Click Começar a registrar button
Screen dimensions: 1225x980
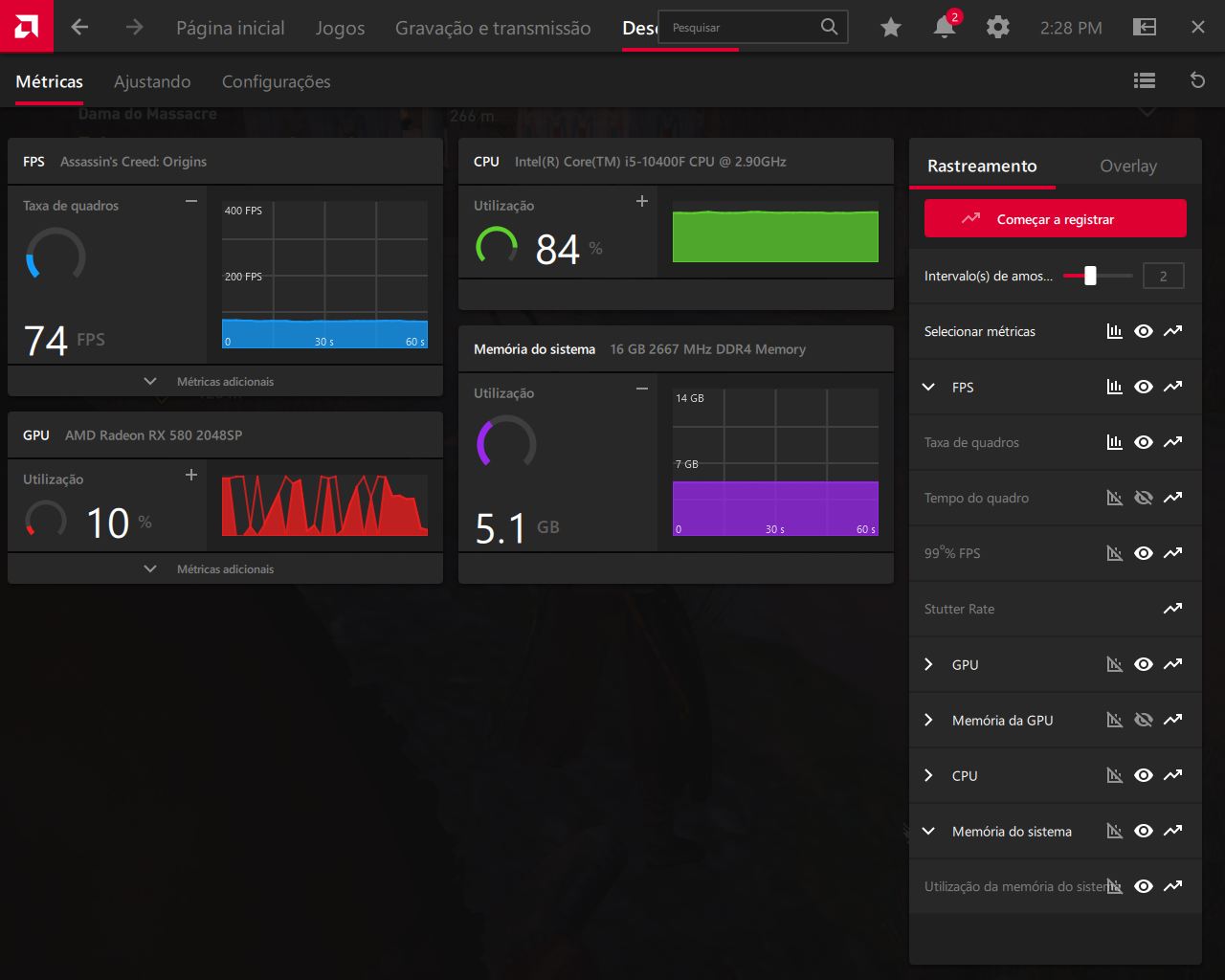point(1056,218)
